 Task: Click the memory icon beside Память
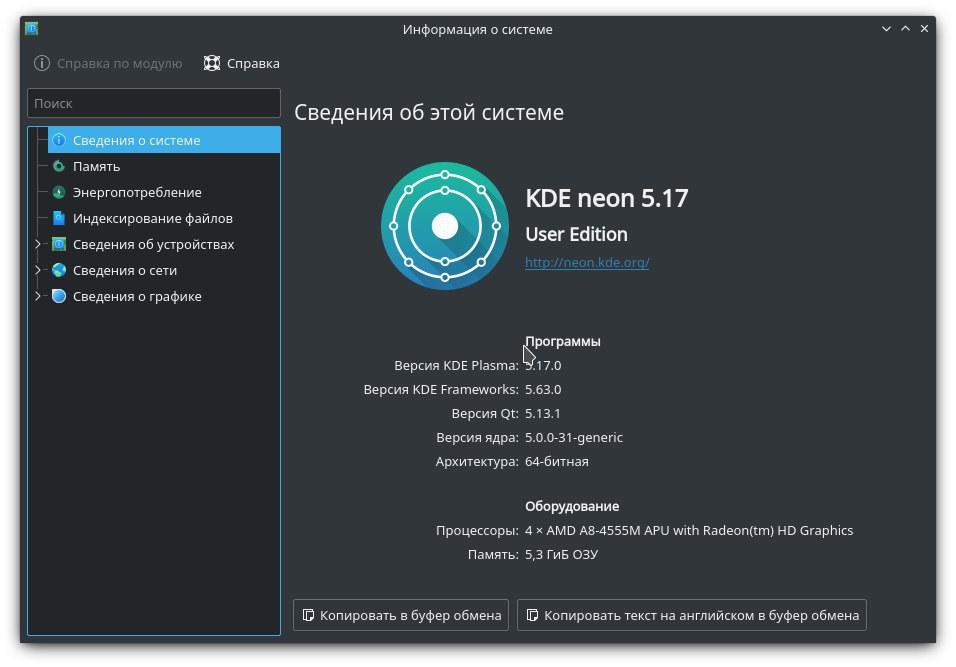click(59, 166)
